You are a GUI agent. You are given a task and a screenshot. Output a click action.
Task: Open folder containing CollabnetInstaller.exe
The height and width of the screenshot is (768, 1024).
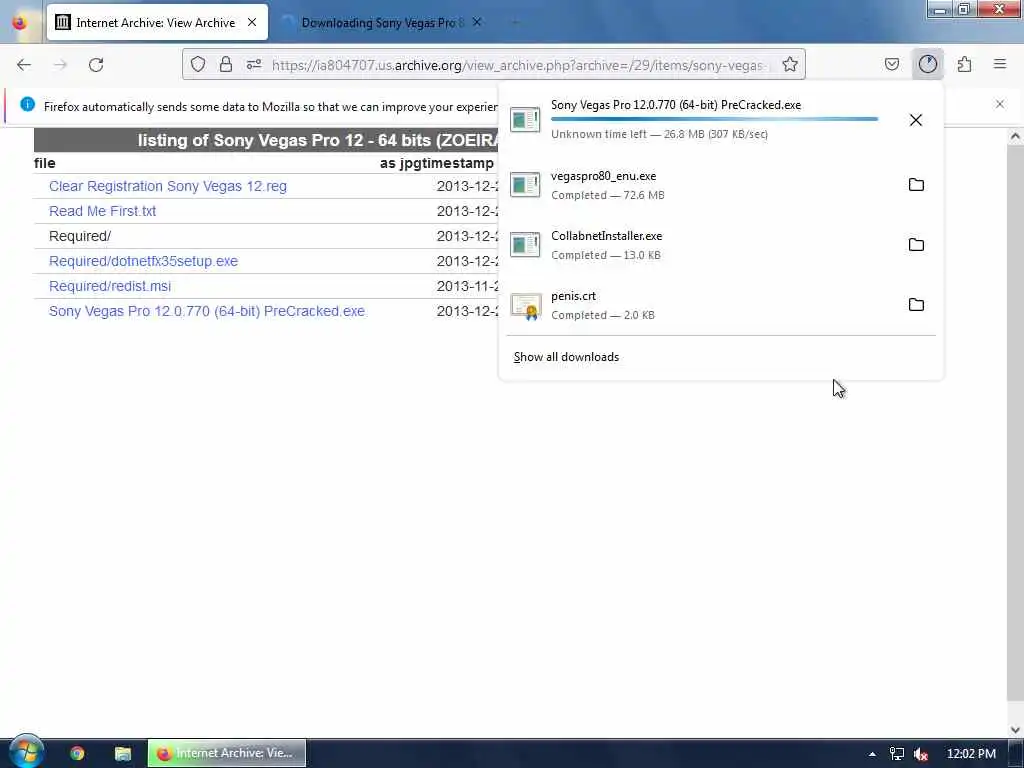pyautogui.click(x=916, y=245)
